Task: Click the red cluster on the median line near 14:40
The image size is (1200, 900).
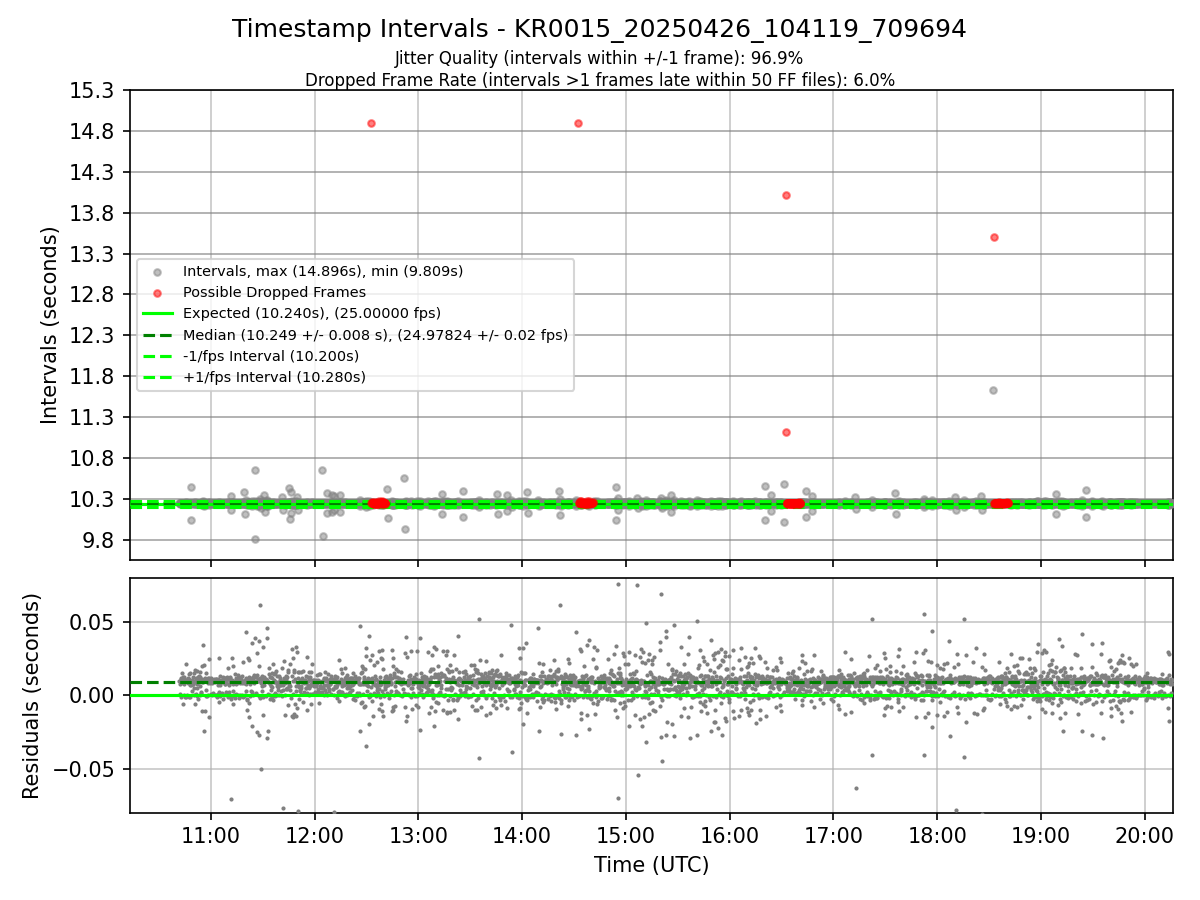Action: [x=586, y=503]
